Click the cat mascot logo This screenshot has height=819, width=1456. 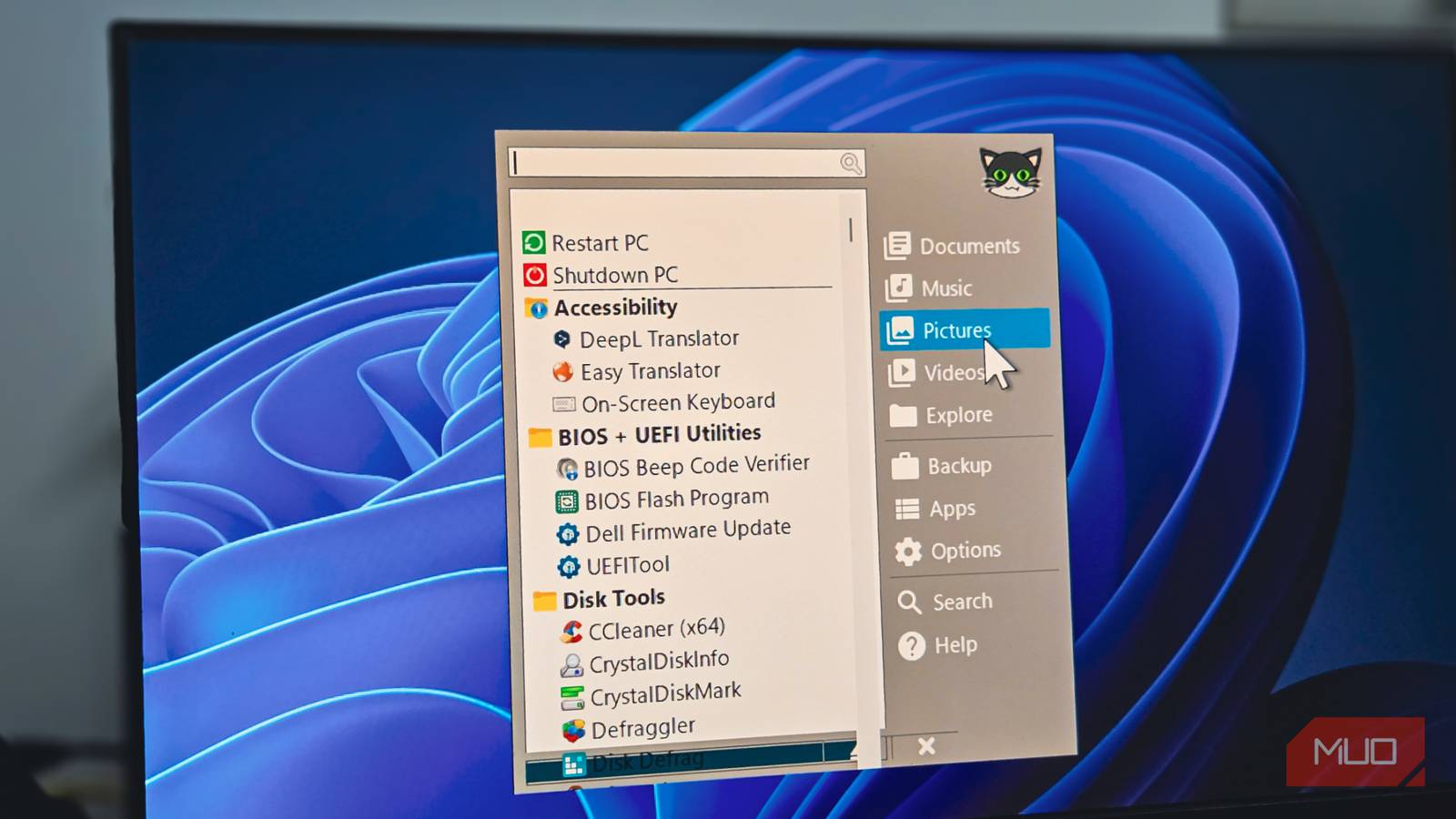pyautogui.click(x=1012, y=173)
